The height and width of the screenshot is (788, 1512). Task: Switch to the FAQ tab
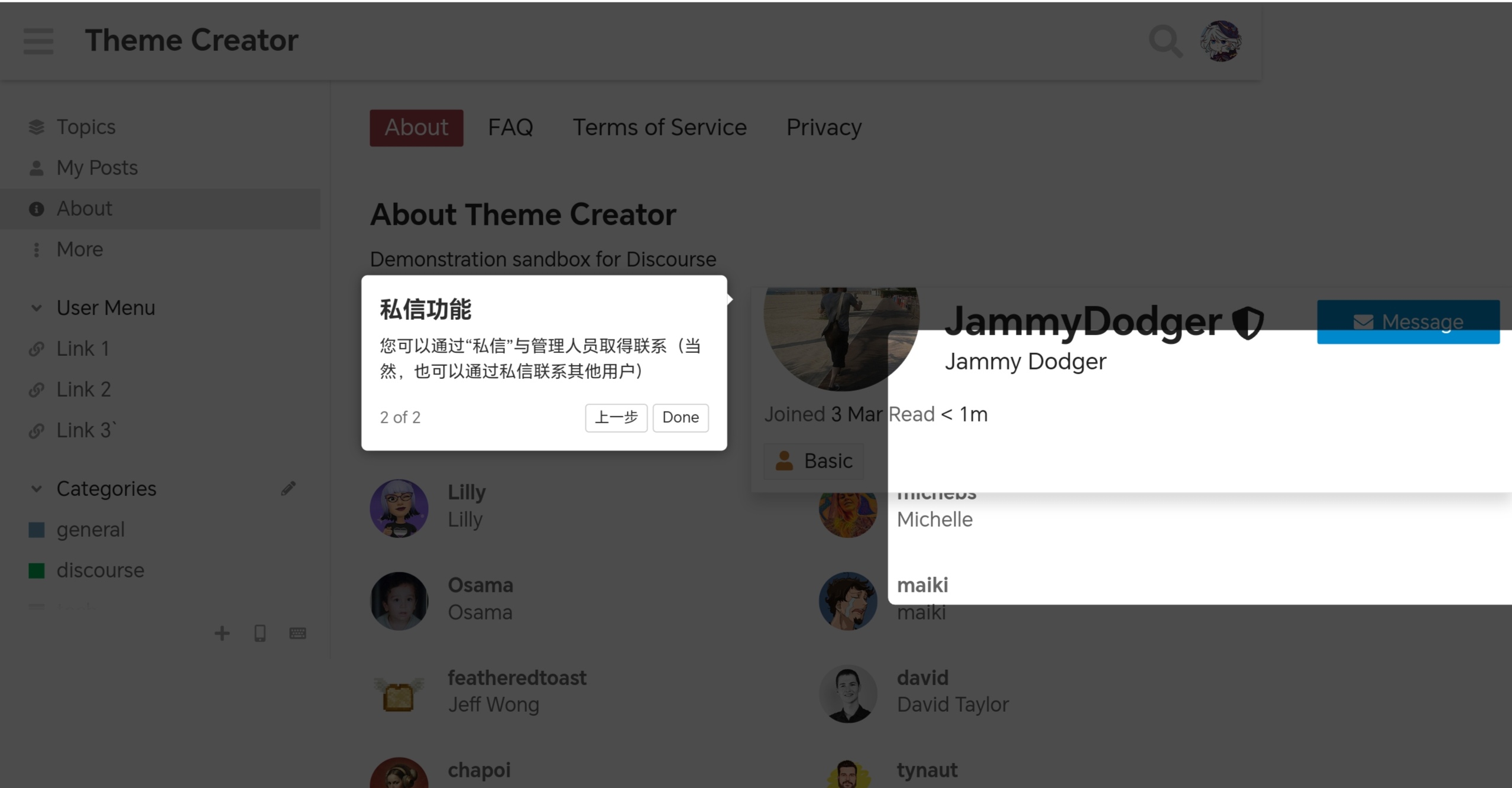510,128
